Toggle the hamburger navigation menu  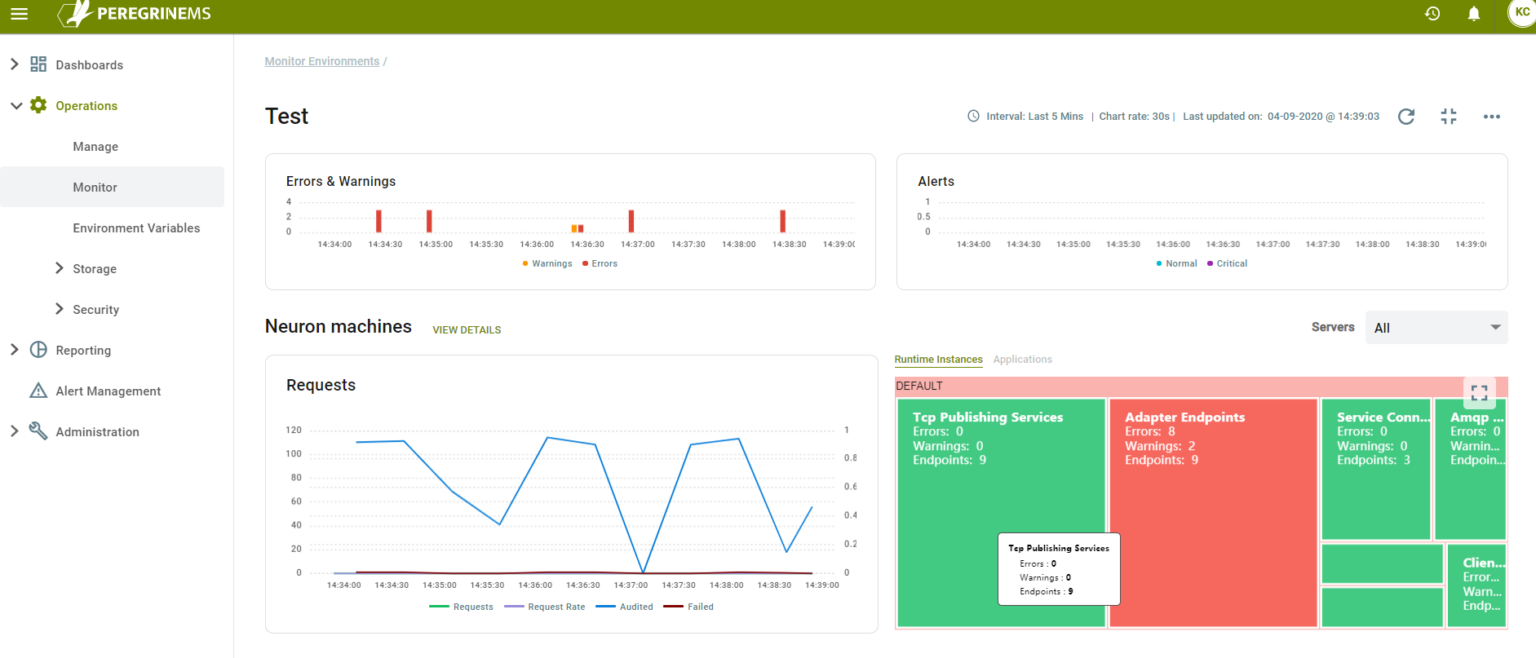tap(19, 14)
